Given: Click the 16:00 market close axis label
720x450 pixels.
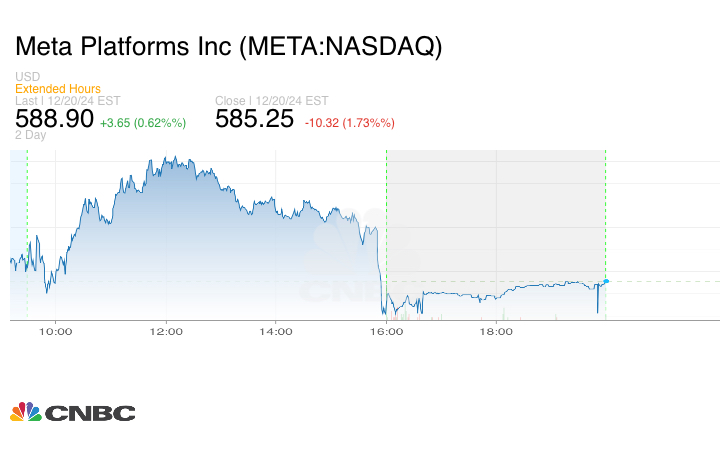Looking at the screenshot, I should [386, 331].
